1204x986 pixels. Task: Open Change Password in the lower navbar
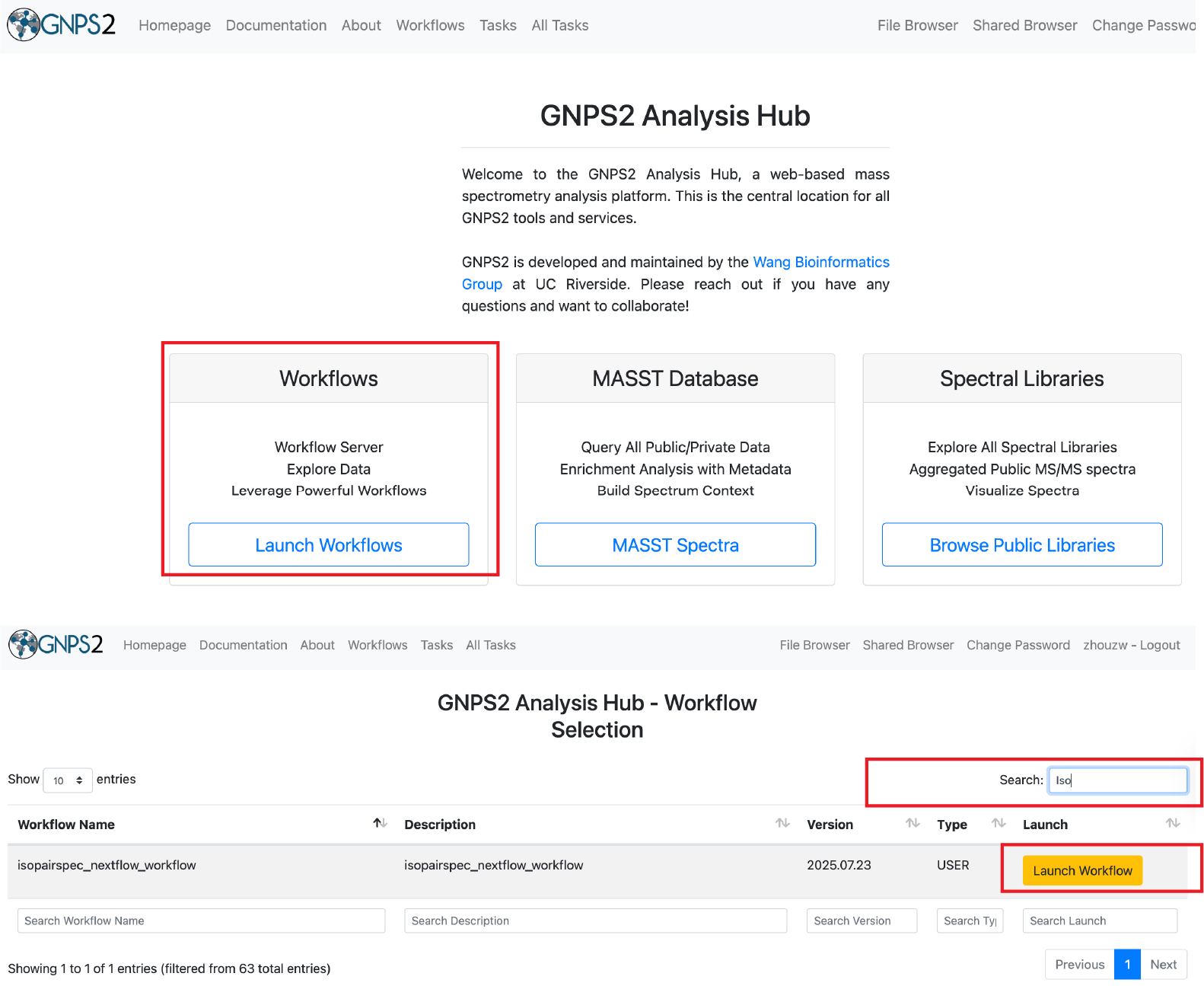click(x=1018, y=645)
